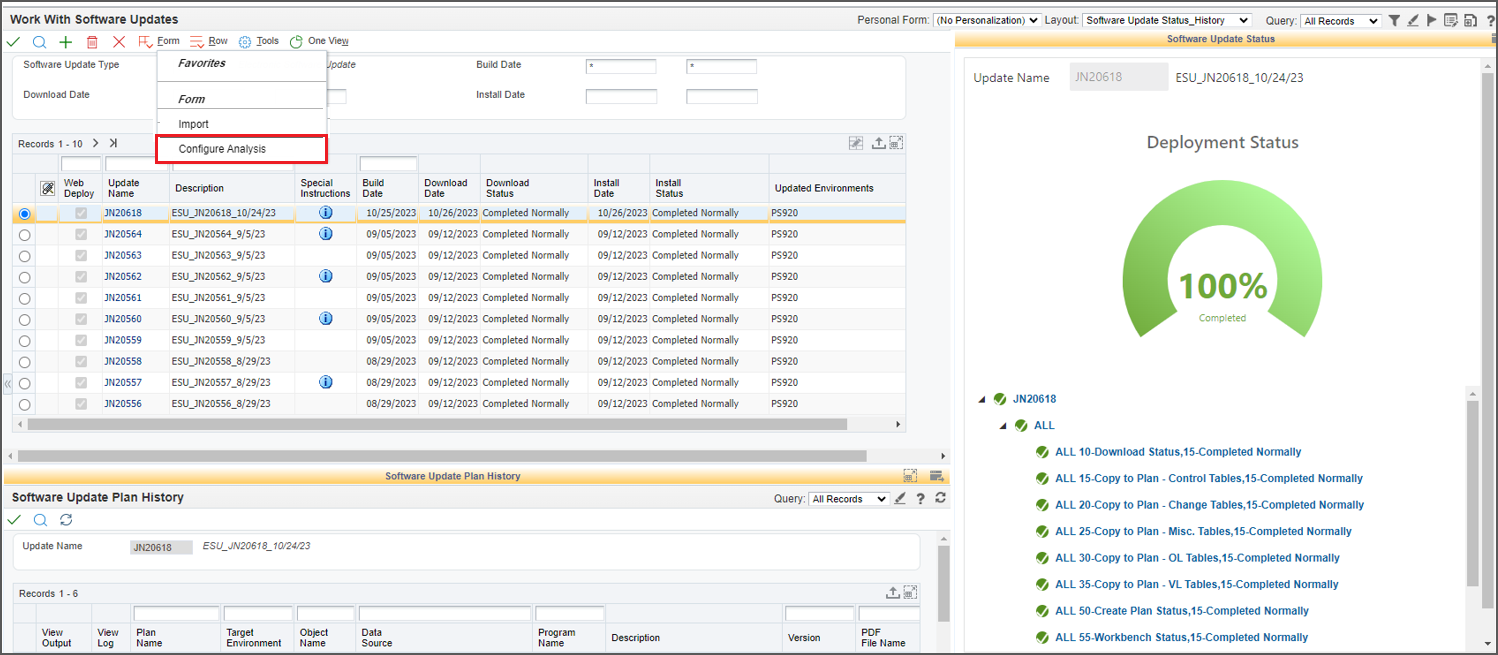Open the Layout dropdown
The width and height of the screenshot is (1498, 655).
(x=1167, y=20)
